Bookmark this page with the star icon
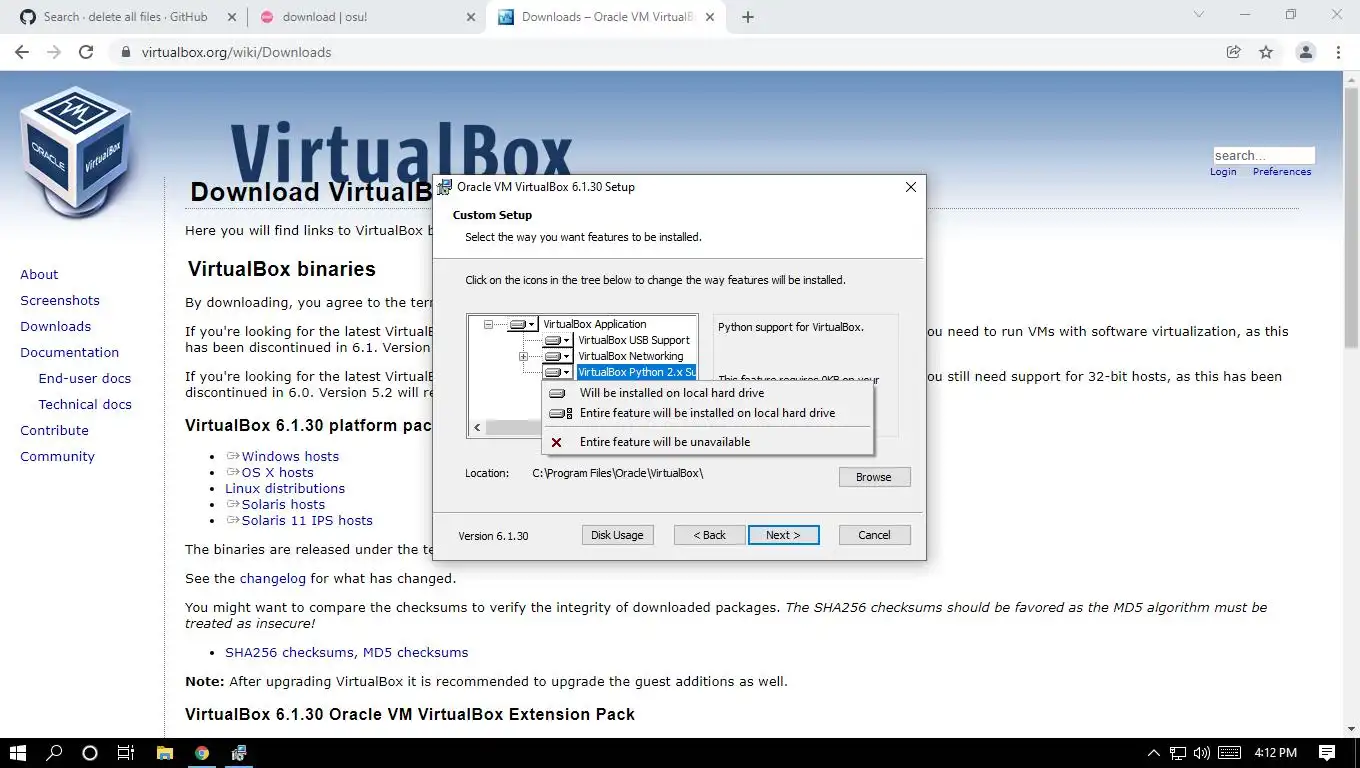Image resolution: width=1360 pixels, height=768 pixels. point(1266,52)
